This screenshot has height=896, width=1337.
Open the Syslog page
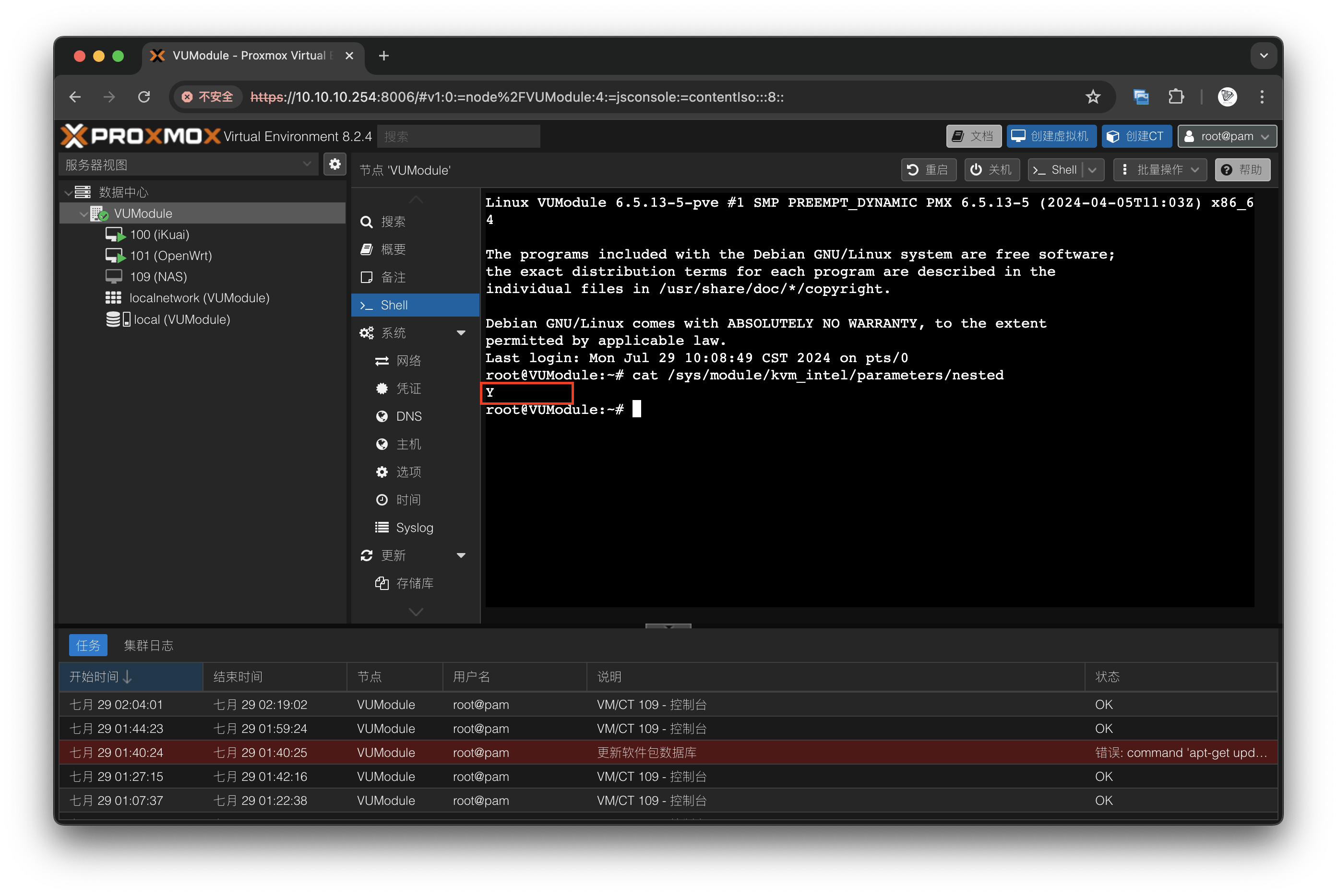[x=415, y=528]
